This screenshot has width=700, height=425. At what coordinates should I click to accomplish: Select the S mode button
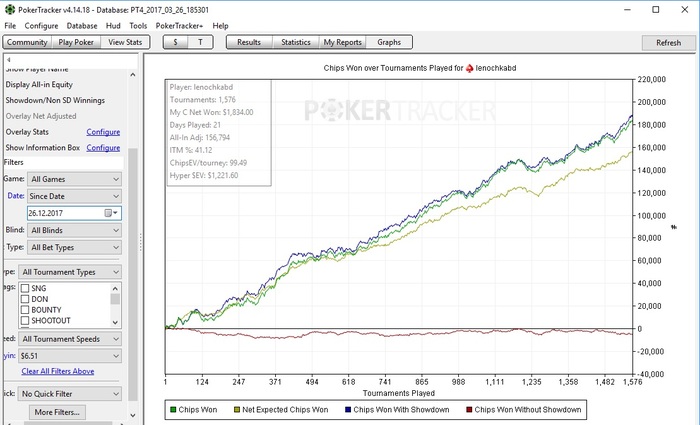tap(175, 42)
